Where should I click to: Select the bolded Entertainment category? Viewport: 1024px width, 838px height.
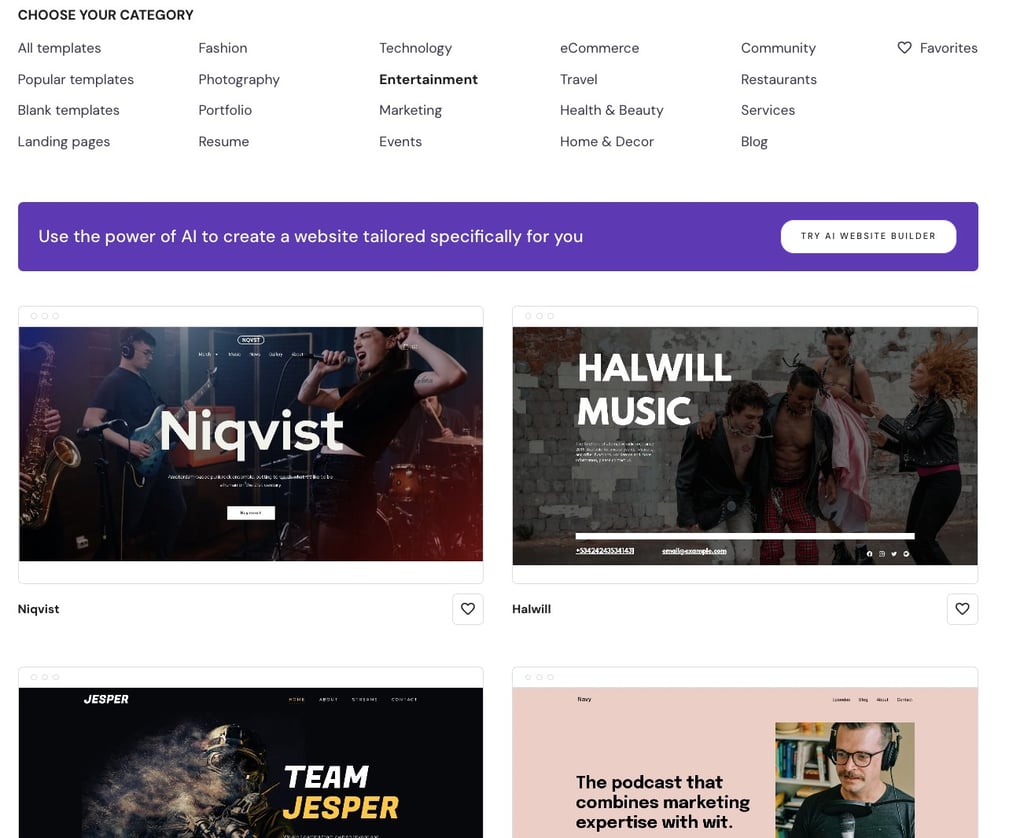point(428,79)
